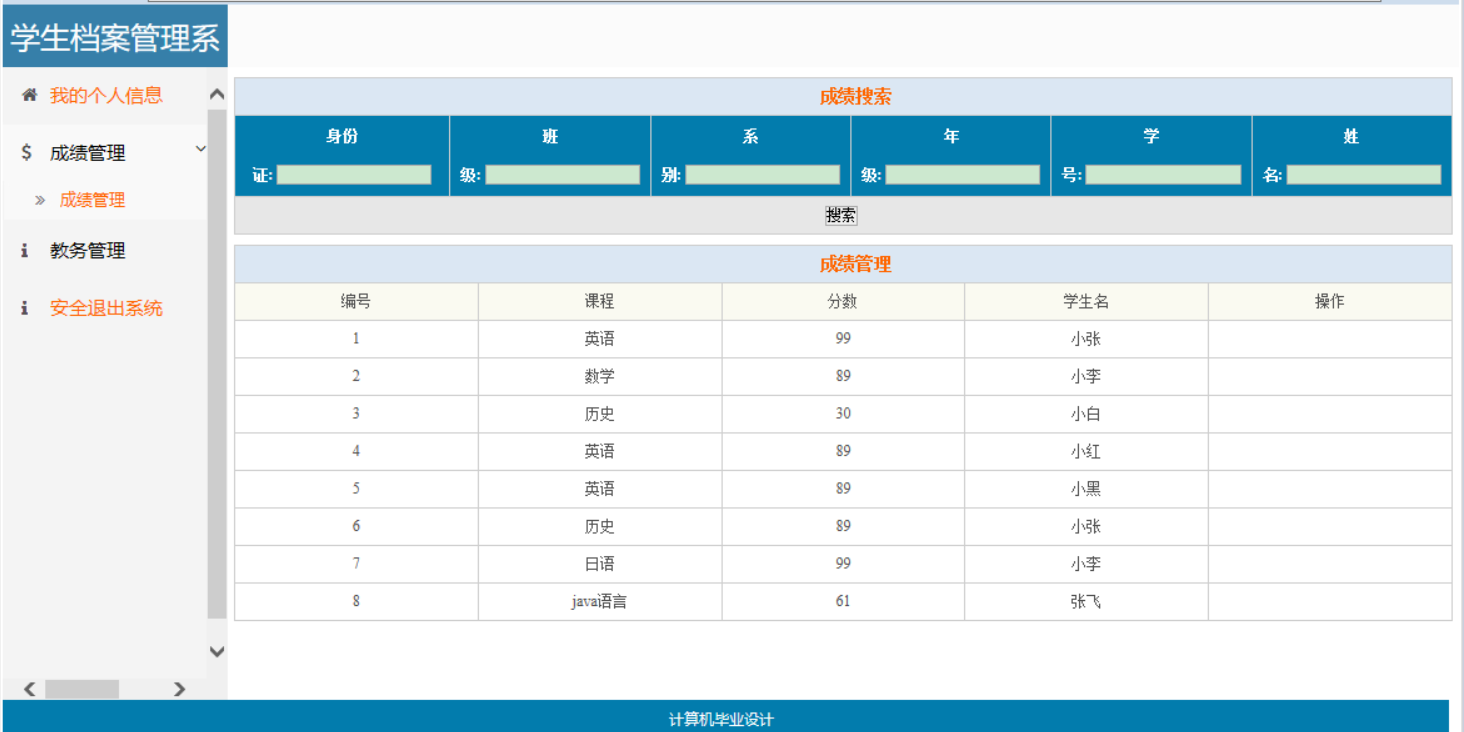Select 历史 in row 3
The image size is (1464, 732).
coord(600,414)
